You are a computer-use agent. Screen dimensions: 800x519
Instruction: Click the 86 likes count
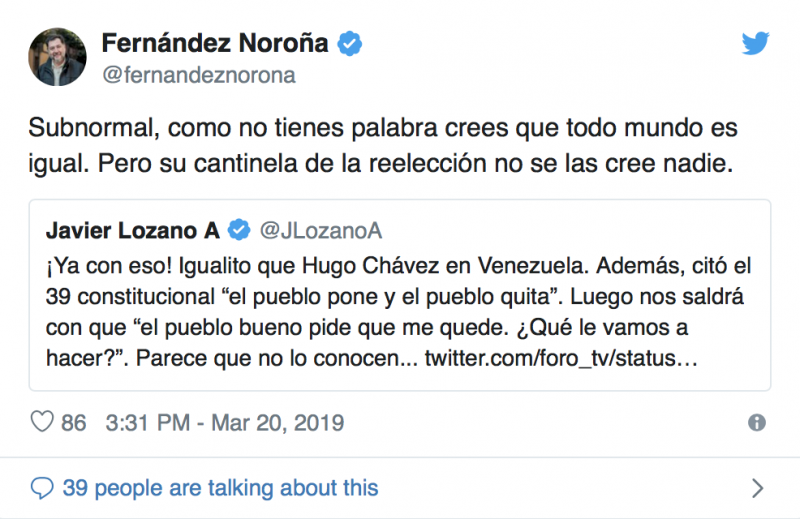74,423
